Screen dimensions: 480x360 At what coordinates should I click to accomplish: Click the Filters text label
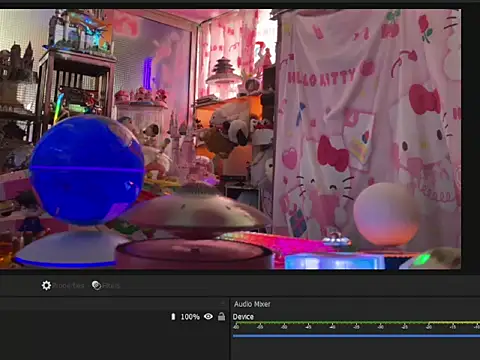(111, 286)
